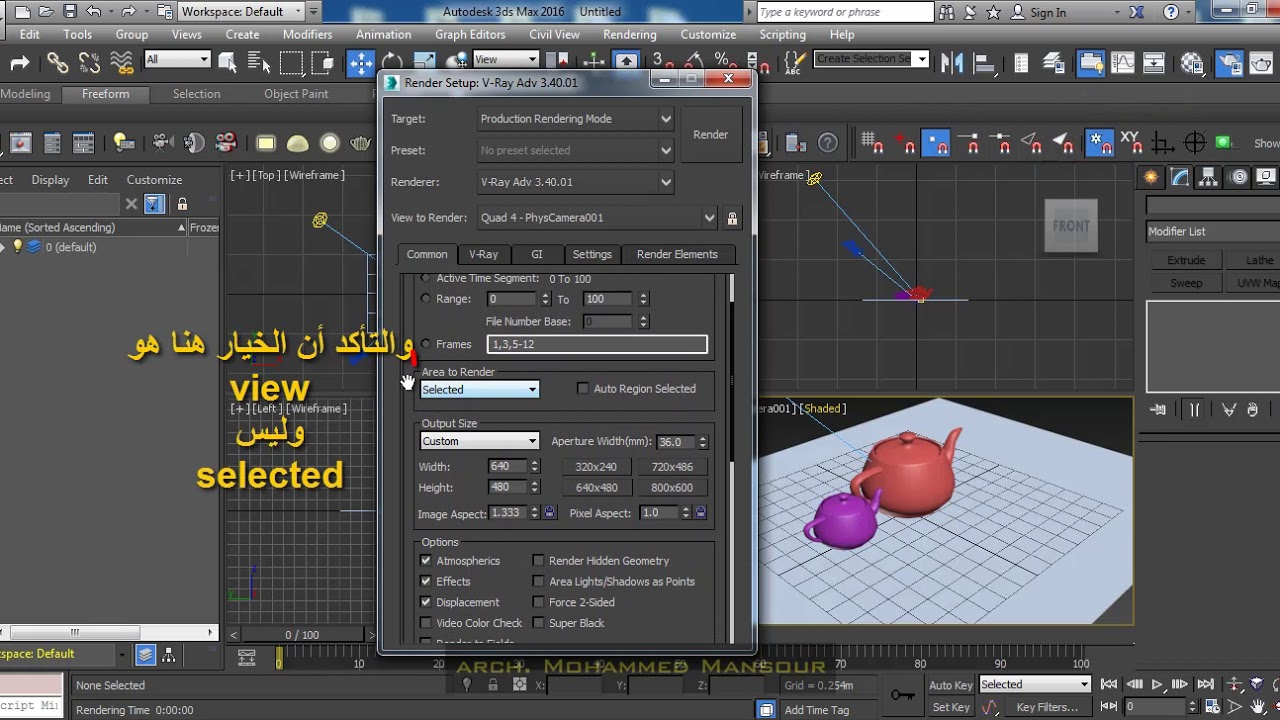This screenshot has height=720, width=1280.
Task: Click the Play Animation button
Action: (1157, 685)
